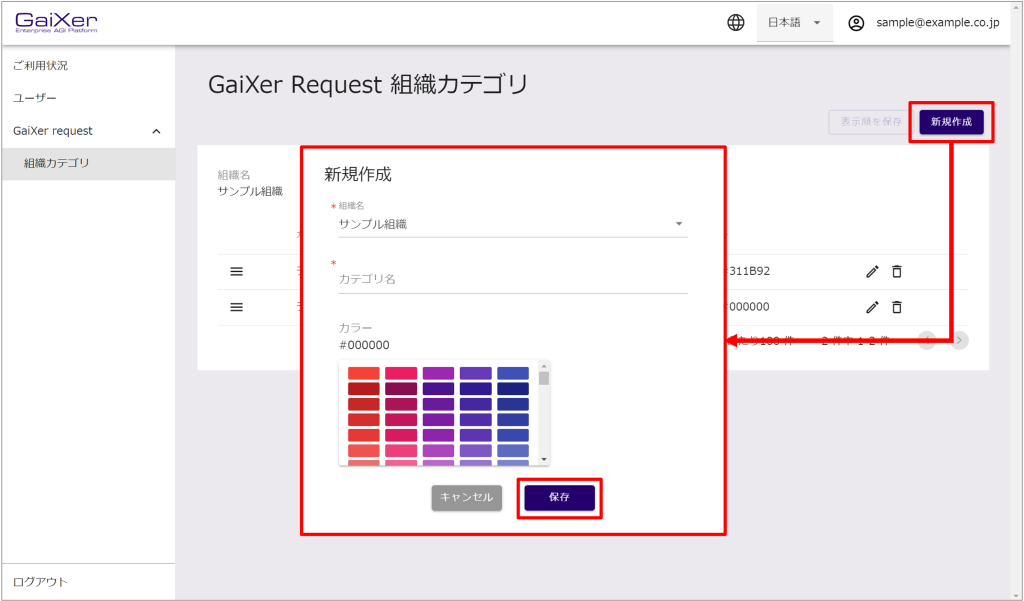Image resolution: width=1024 pixels, height=601 pixels.
Task: Select 組織カテゴリ in the sidebar
Action: click(57, 163)
